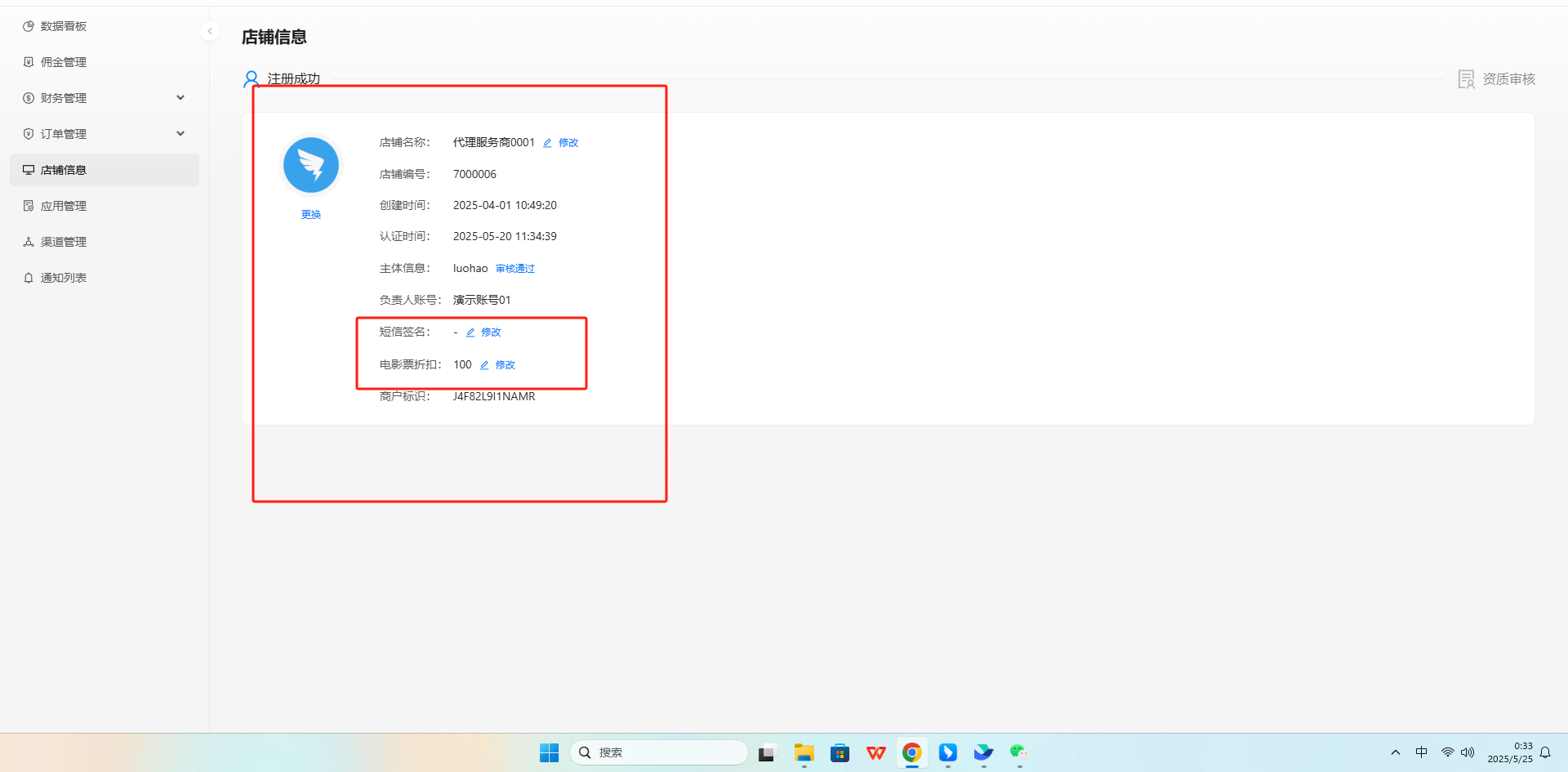Viewport: 1568px width, 772px height.
Task: Modify the 电影票折扣 value
Action: click(497, 365)
